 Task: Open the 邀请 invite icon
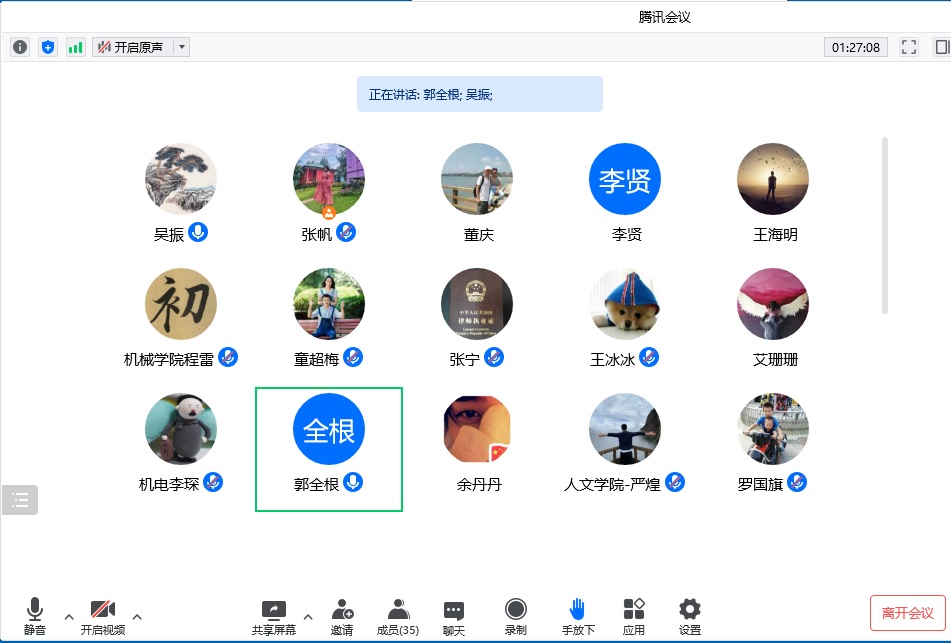[x=342, y=615]
